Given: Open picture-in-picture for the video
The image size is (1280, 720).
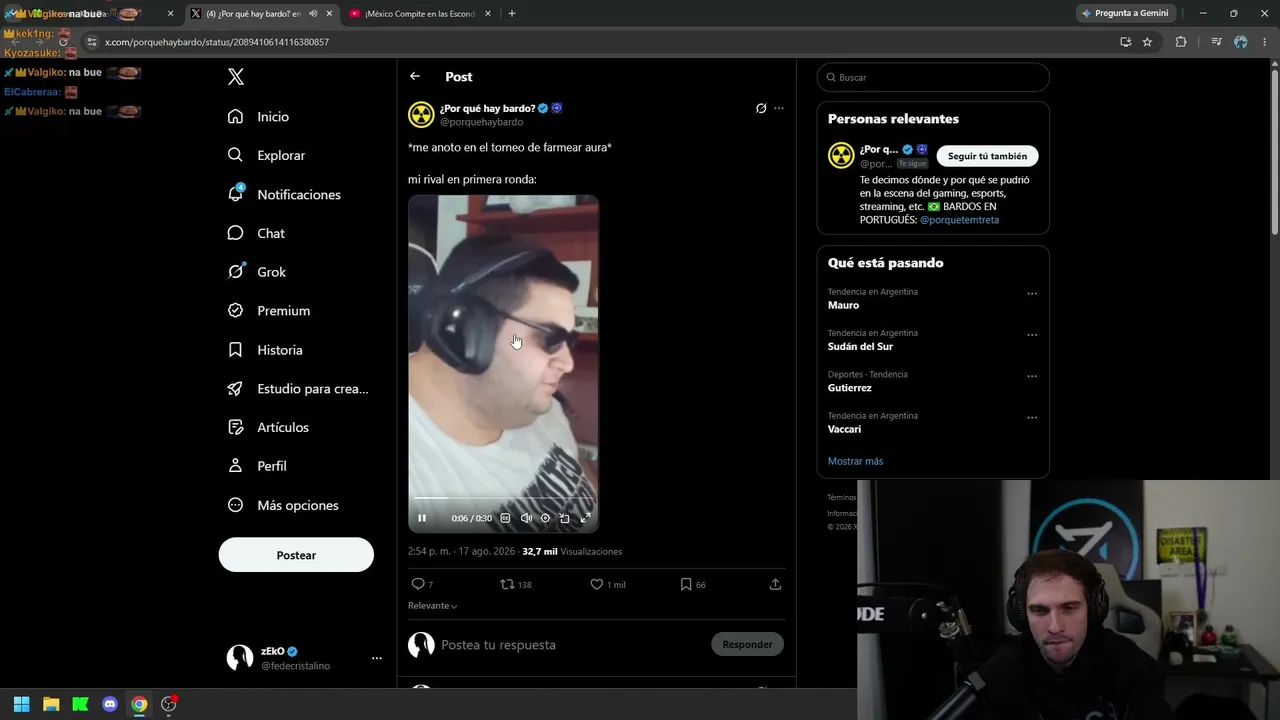Looking at the screenshot, I should (x=565, y=518).
